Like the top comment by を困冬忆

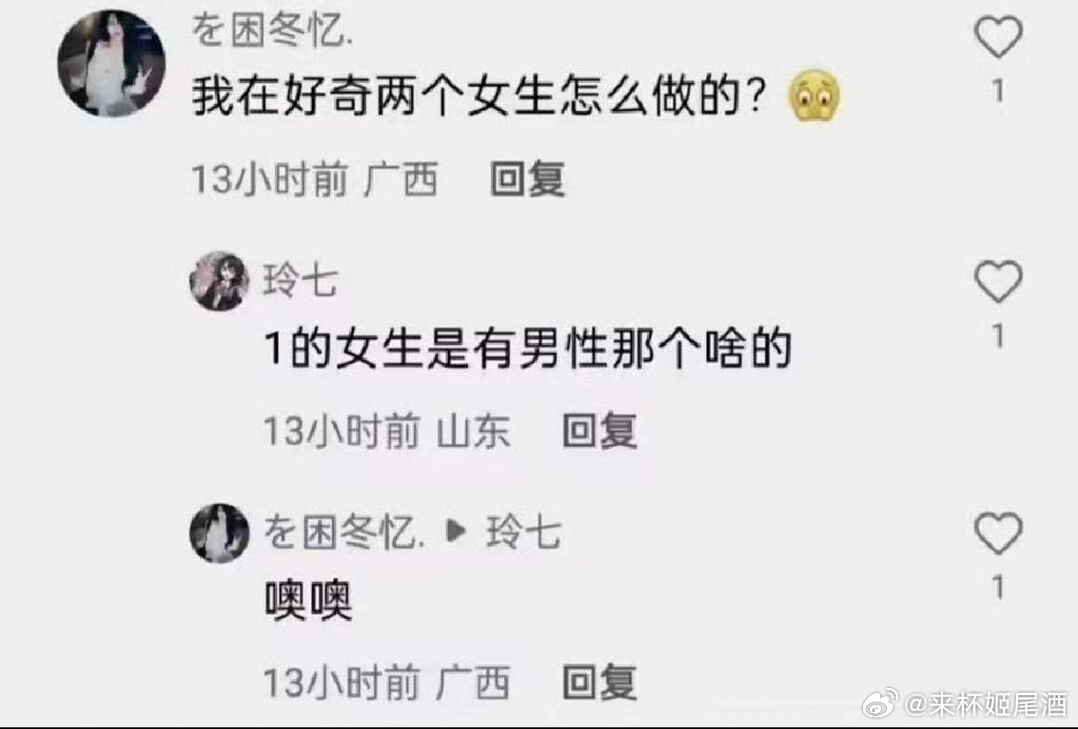(999, 38)
